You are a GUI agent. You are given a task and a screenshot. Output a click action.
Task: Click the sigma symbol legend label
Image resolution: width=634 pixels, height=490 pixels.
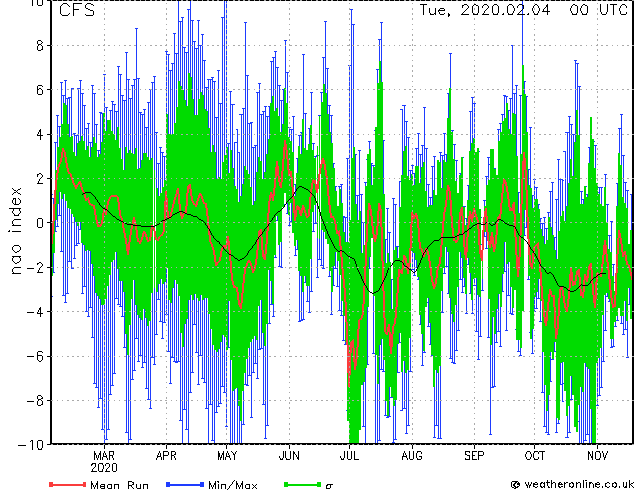click(329, 486)
